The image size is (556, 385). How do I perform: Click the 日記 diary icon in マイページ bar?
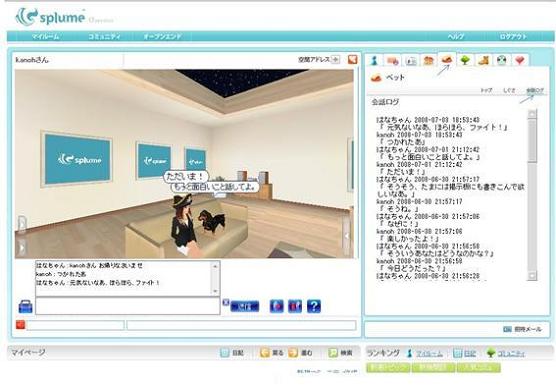tap(225, 353)
